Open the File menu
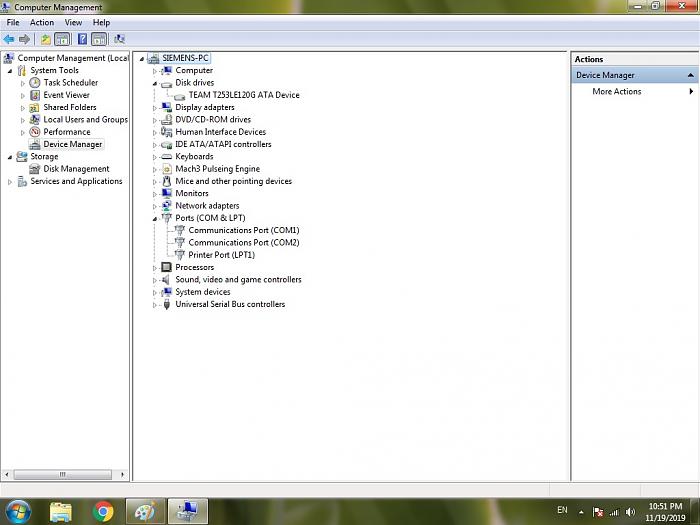The image size is (700, 525). click(13, 22)
